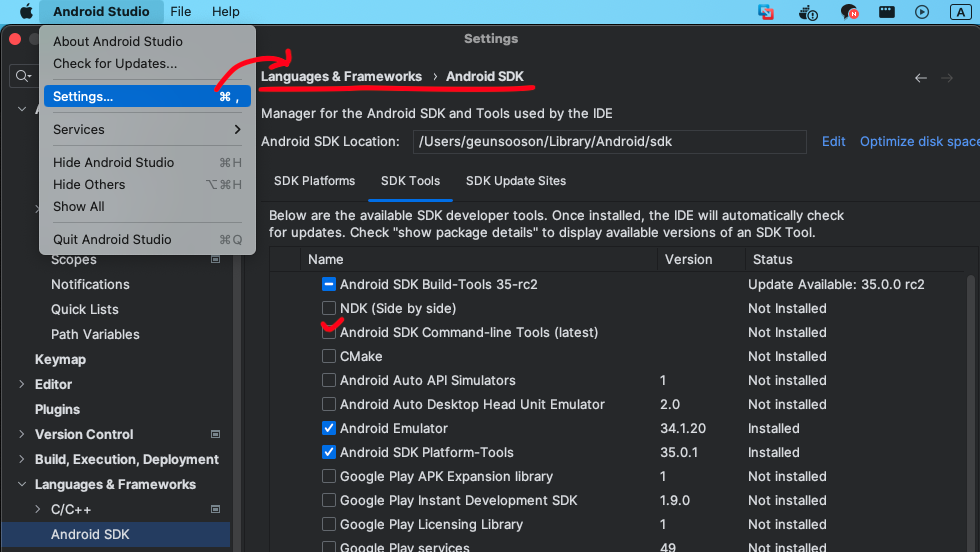Open the play-circle icon in macOS menu bar

coord(922,12)
